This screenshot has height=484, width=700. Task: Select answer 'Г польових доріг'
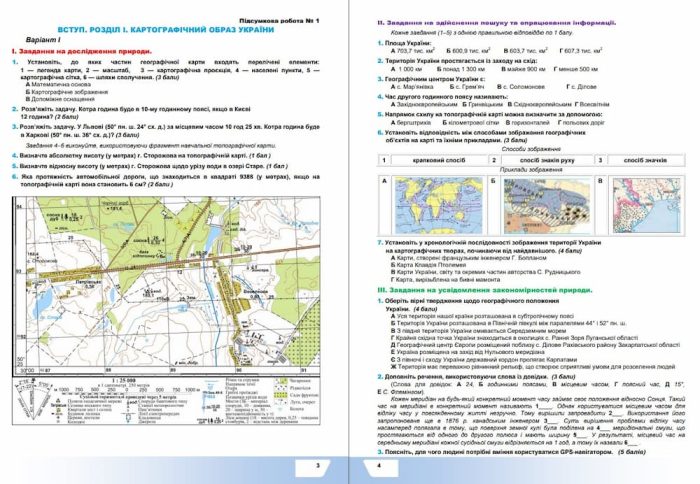pos(581,122)
